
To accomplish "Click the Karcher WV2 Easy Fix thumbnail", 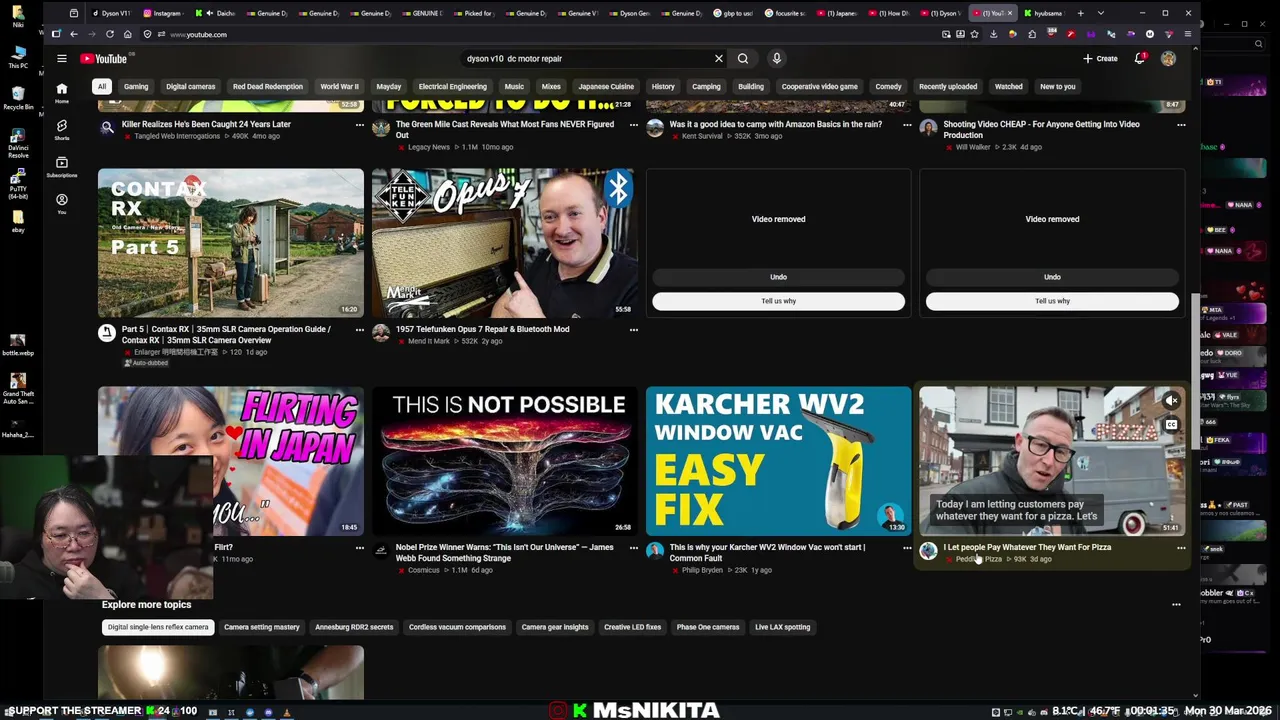I will point(778,461).
